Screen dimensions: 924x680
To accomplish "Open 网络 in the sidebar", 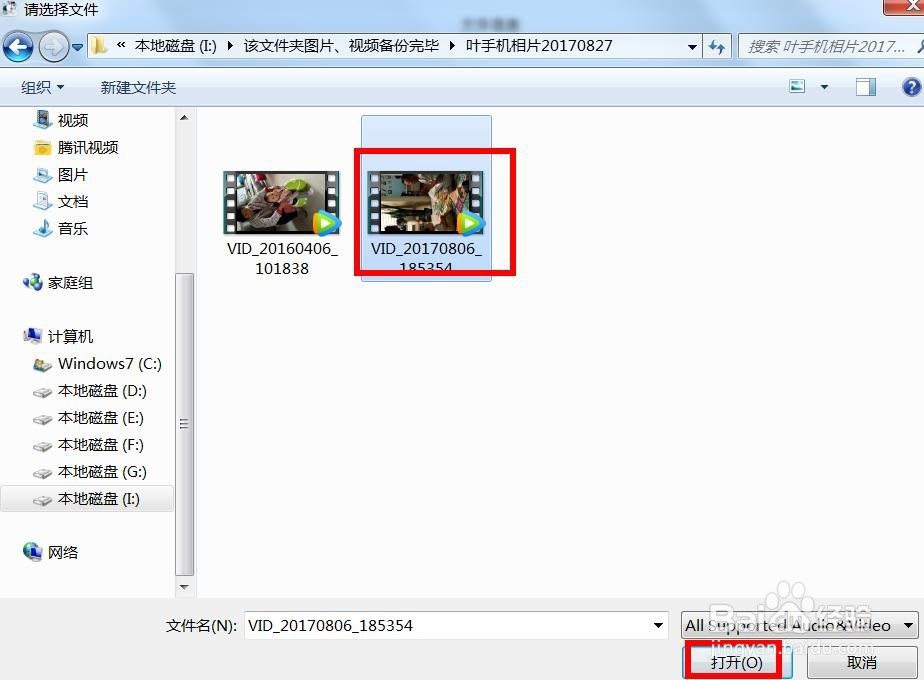I will tap(51, 553).
